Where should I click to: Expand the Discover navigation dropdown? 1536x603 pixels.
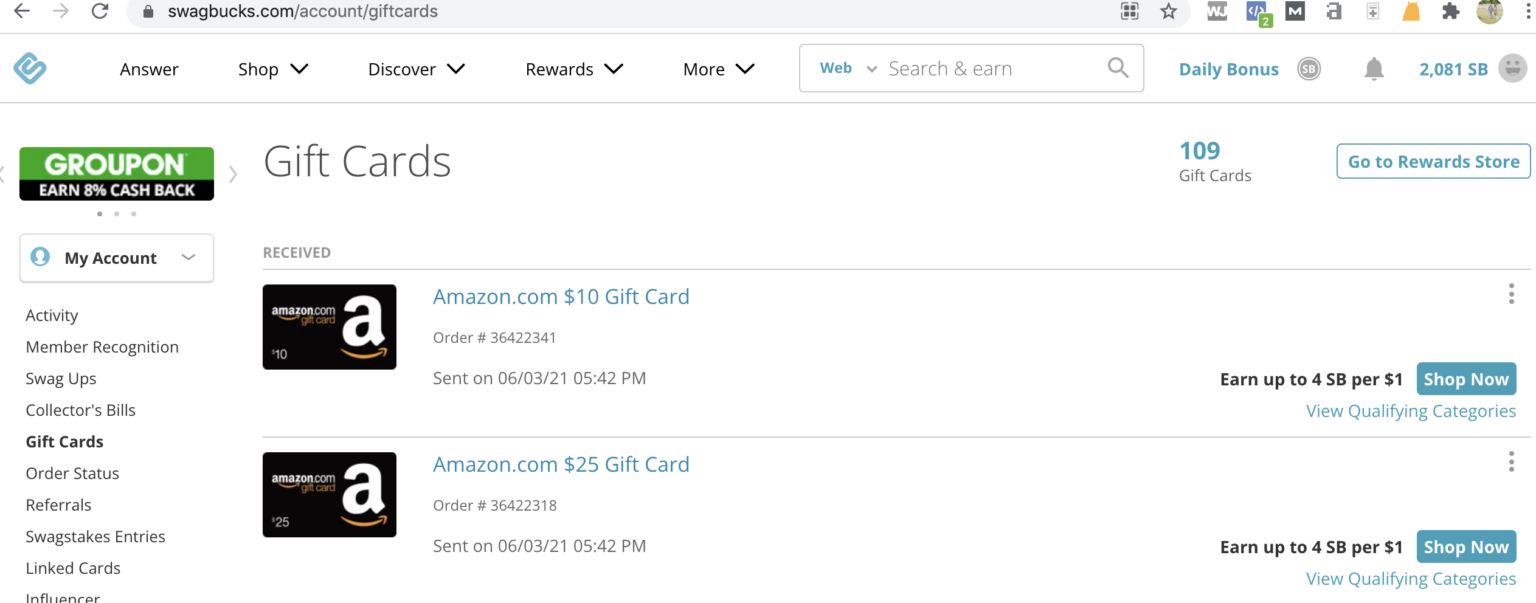tap(415, 69)
